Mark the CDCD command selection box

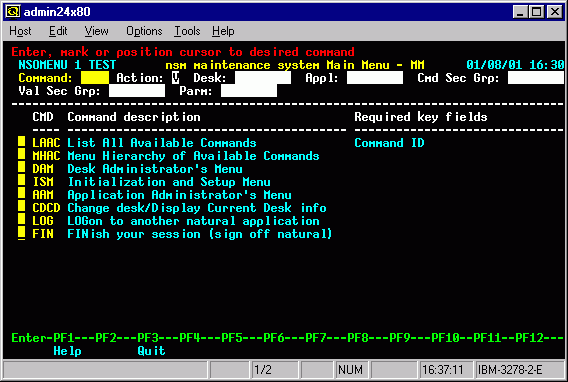click(x=22, y=207)
